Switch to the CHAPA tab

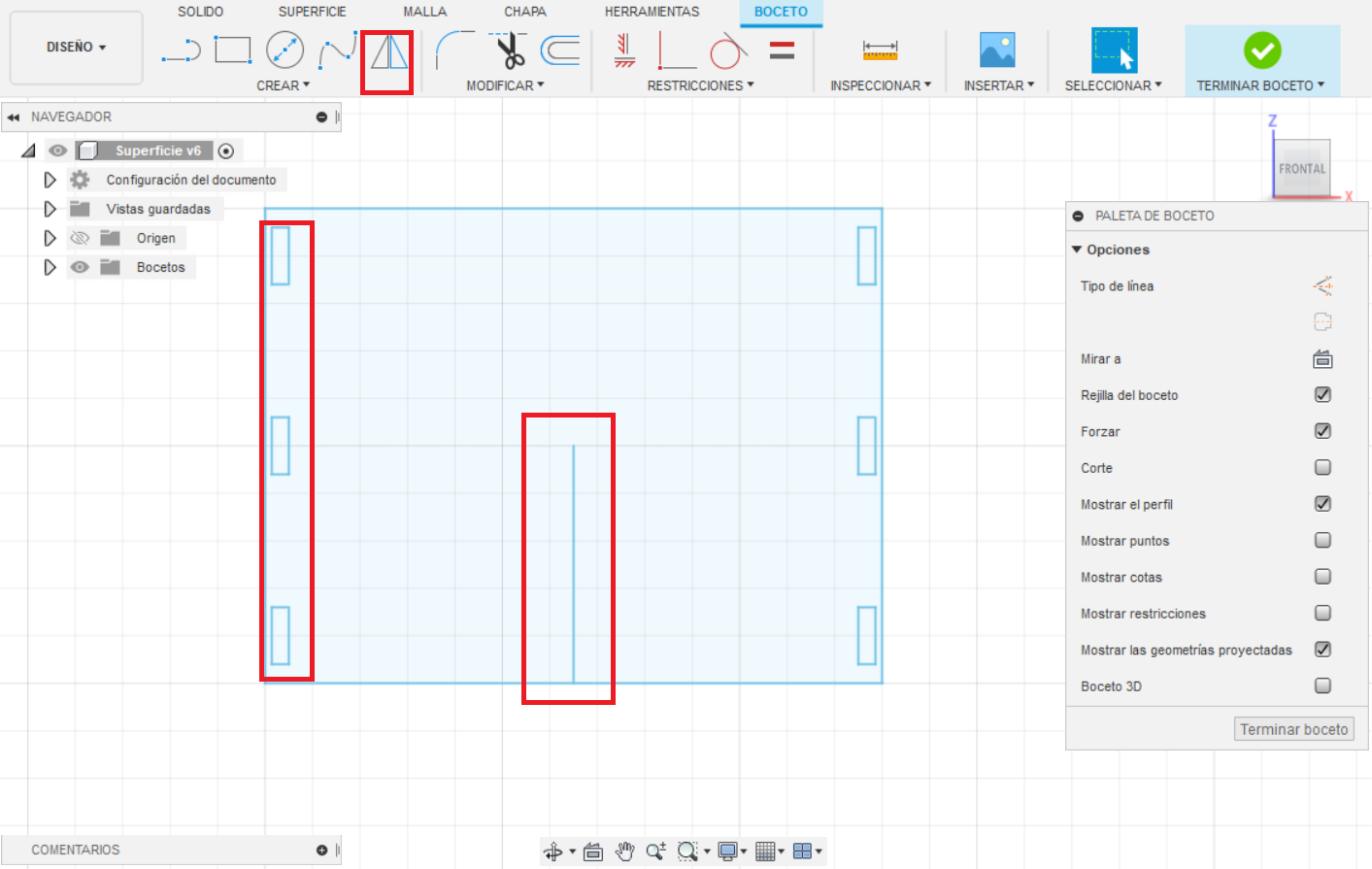pyautogui.click(x=525, y=12)
